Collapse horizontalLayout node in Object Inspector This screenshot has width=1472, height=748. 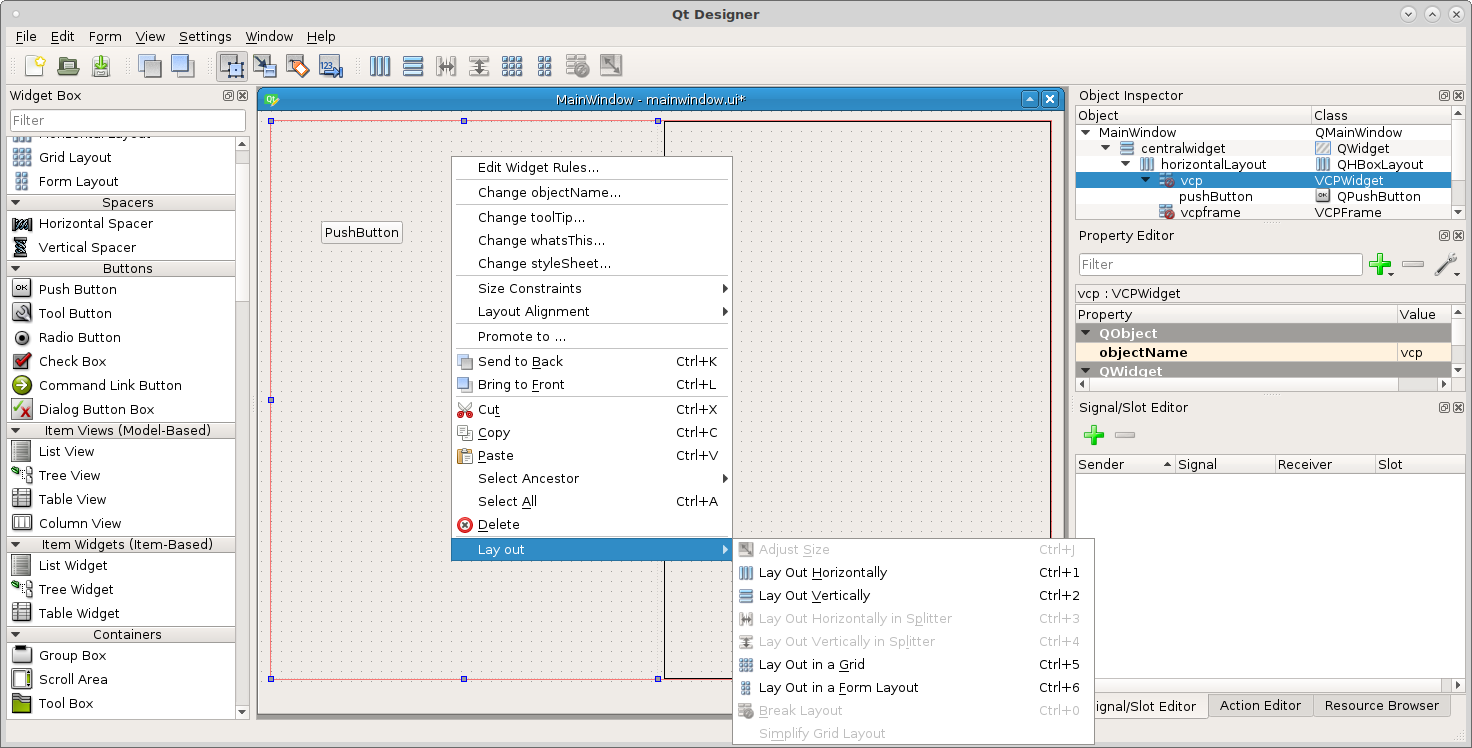point(1126,164)
